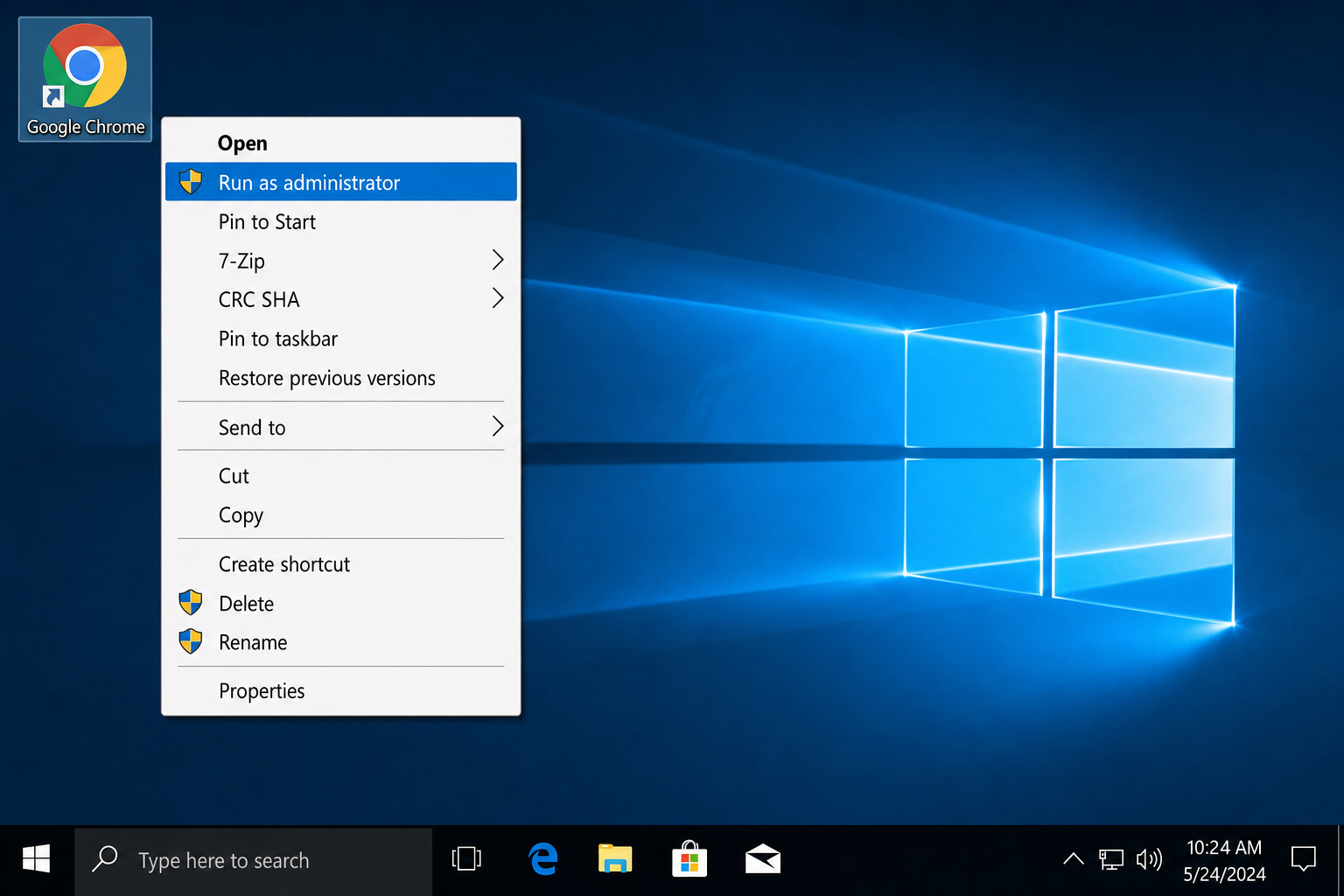The height and width of the screenshot is (896, 1344).
Task: Click the 7-Zip submenu arrow
Action: pos(498,260)
